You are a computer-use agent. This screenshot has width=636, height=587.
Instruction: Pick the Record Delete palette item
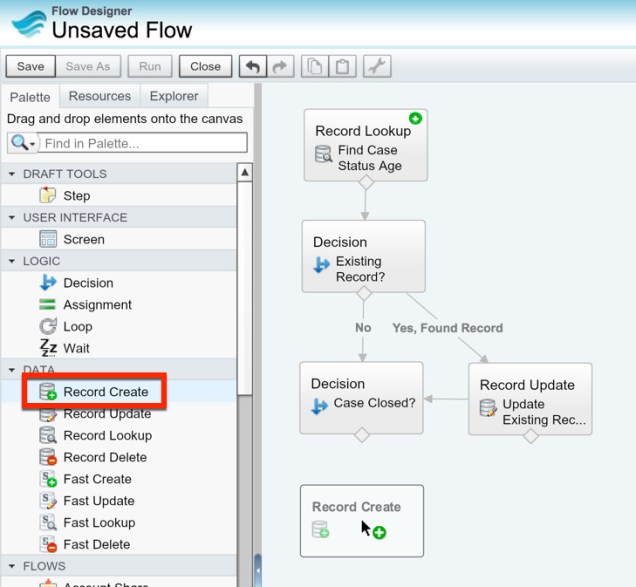104,457
